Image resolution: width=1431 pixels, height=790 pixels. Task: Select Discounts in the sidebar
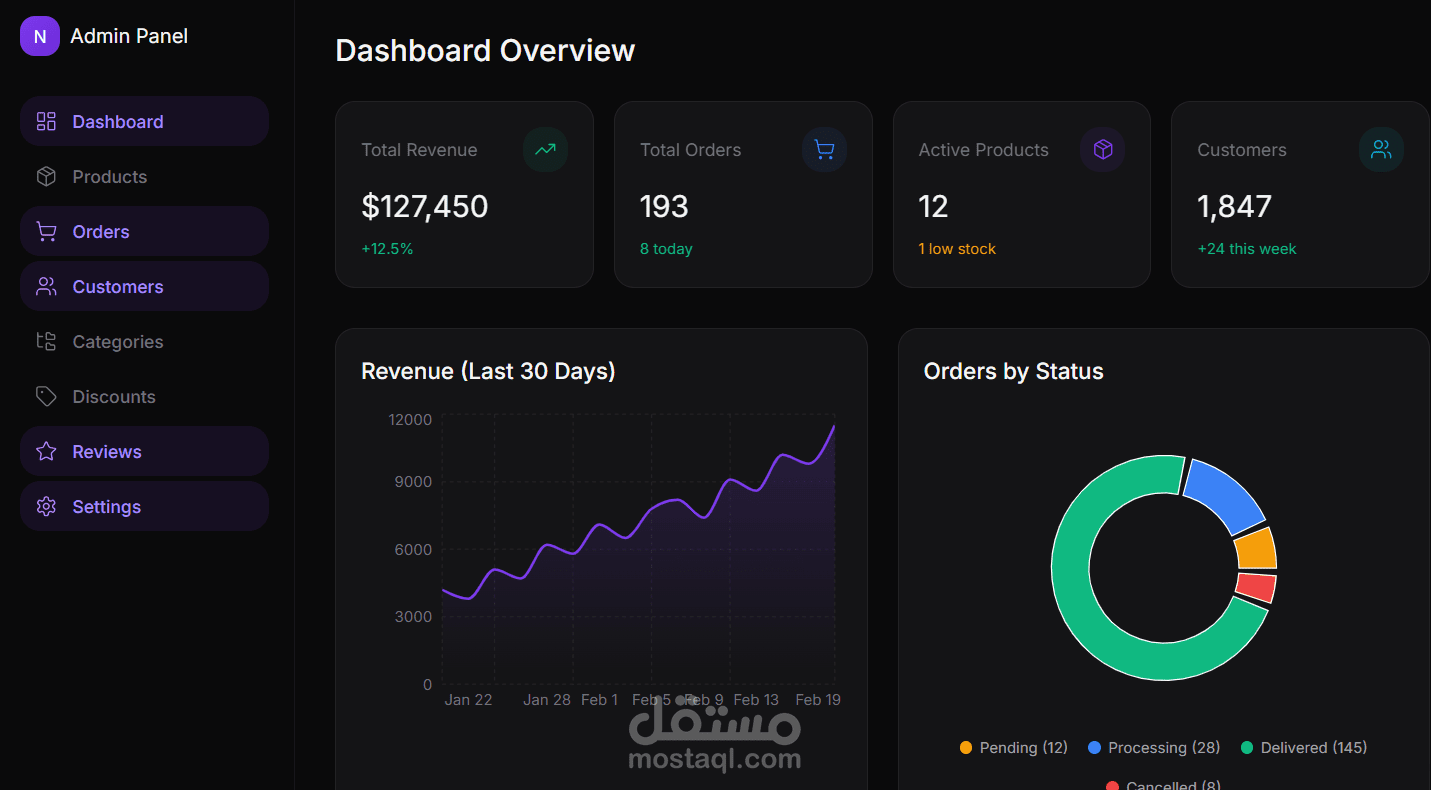coord(144,396)
